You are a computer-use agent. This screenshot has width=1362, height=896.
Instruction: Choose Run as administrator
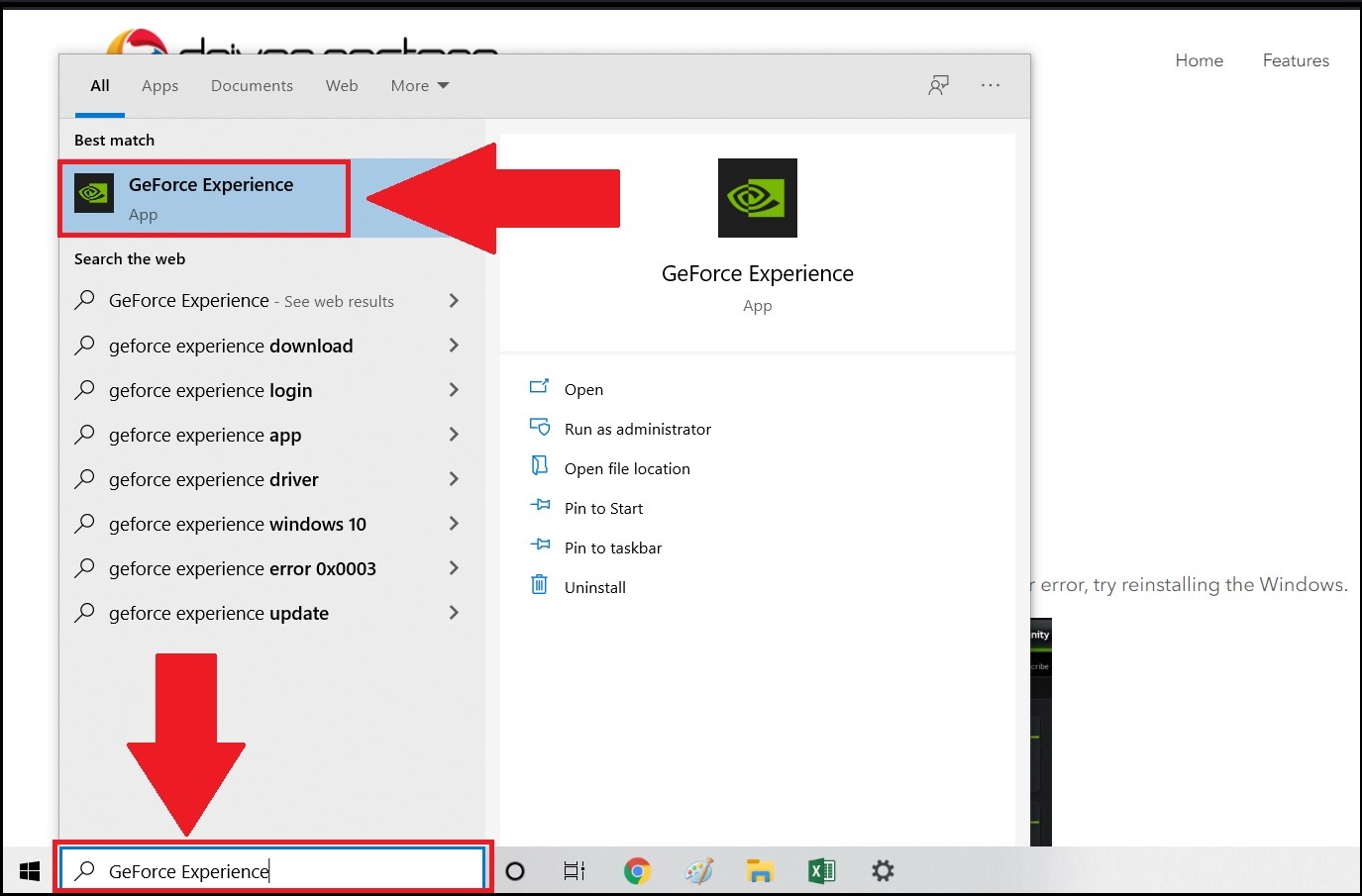(638, 429)
